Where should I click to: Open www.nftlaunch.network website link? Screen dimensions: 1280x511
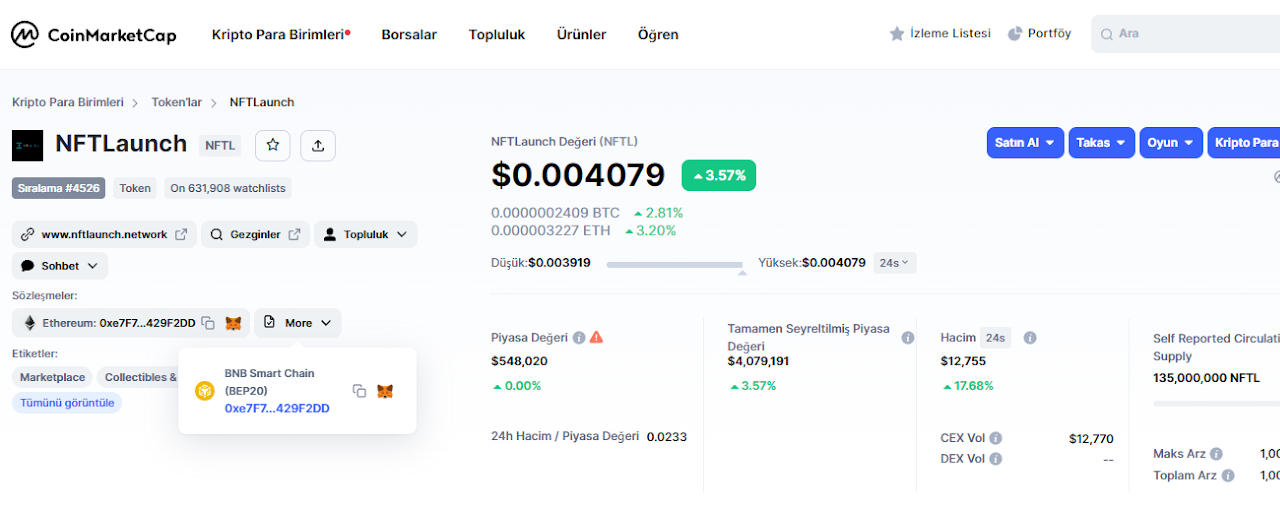104,234
